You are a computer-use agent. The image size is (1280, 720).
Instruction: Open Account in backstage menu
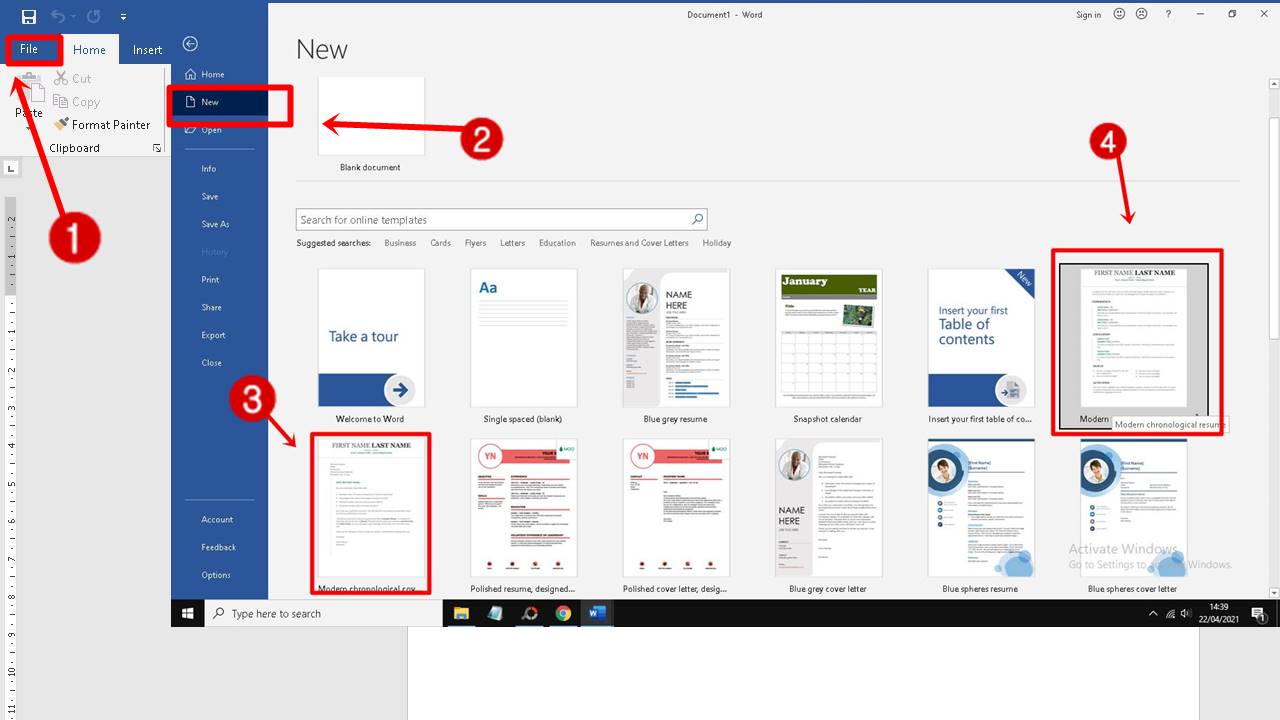click(x=219, y=520)
